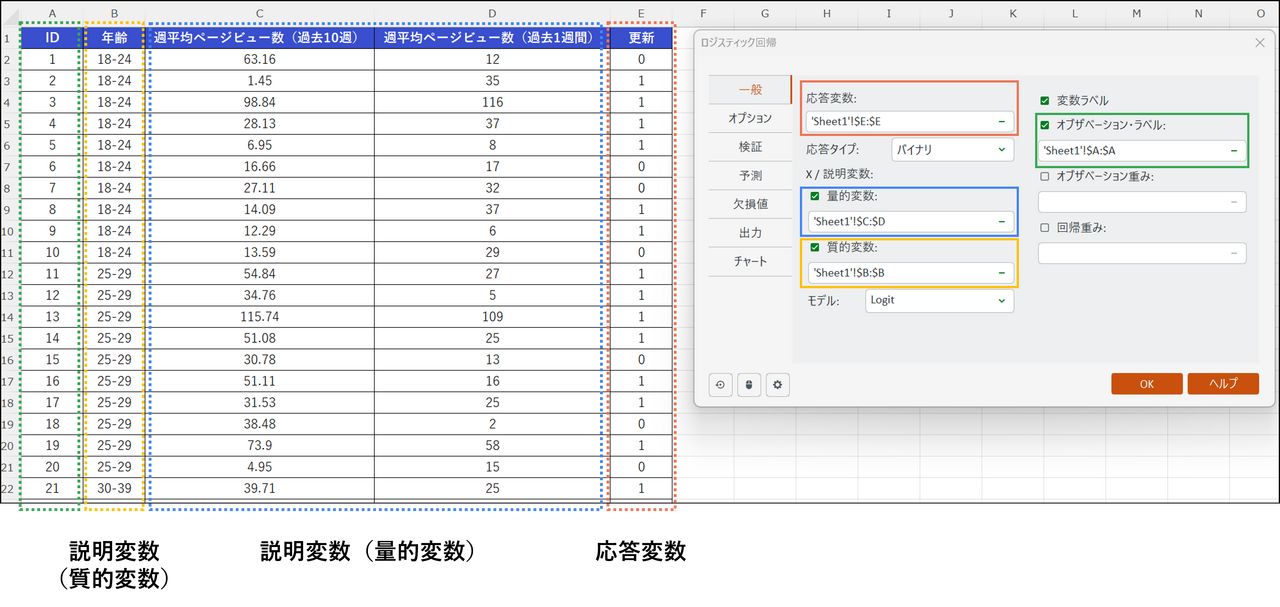The height and width of the screenshot is (607, 1280).
Task: Enable the オブザベーション重み checkbox
Action: pos(1045,177)
